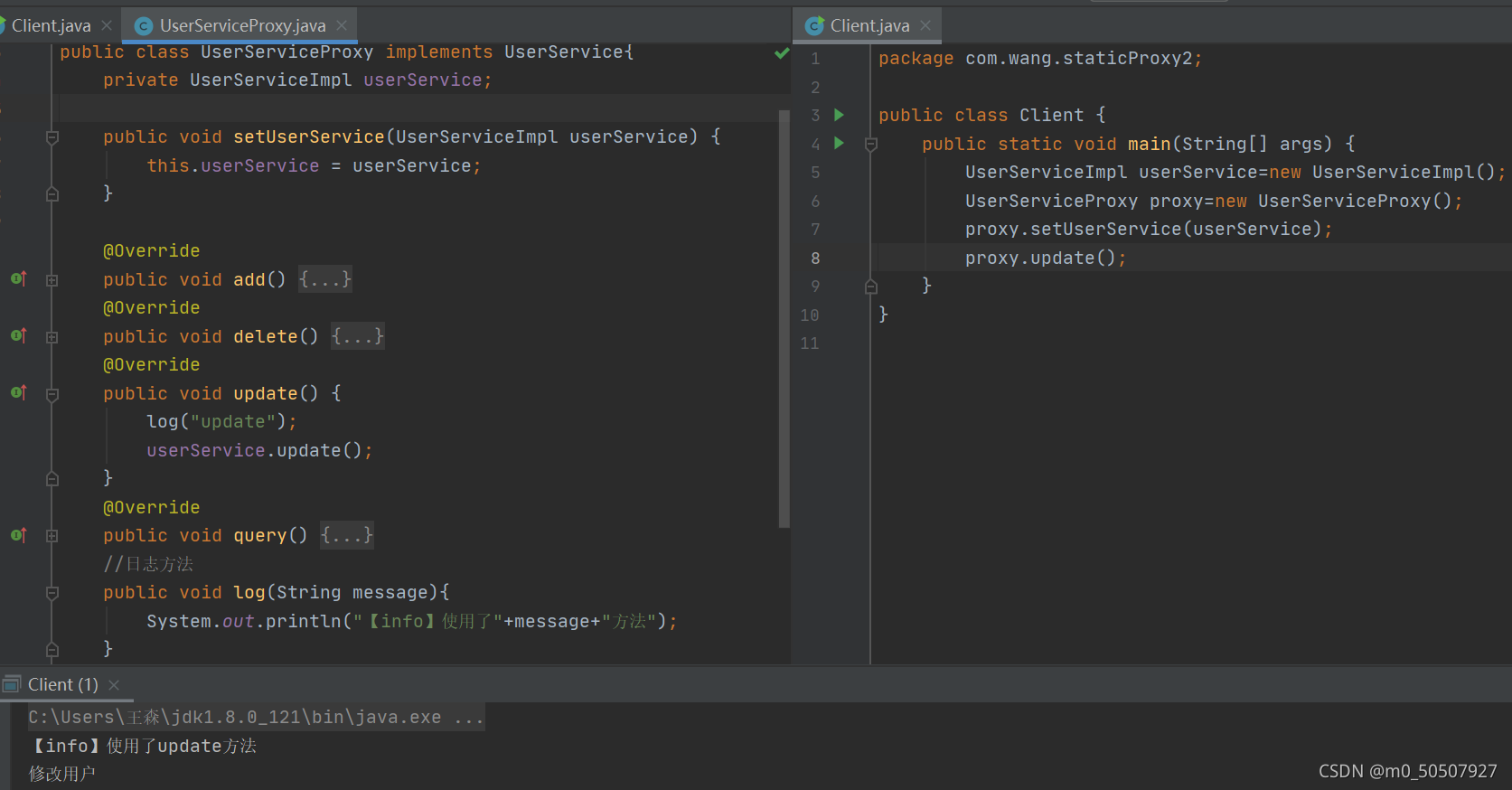Expand the folded add() method

(52, 280)
